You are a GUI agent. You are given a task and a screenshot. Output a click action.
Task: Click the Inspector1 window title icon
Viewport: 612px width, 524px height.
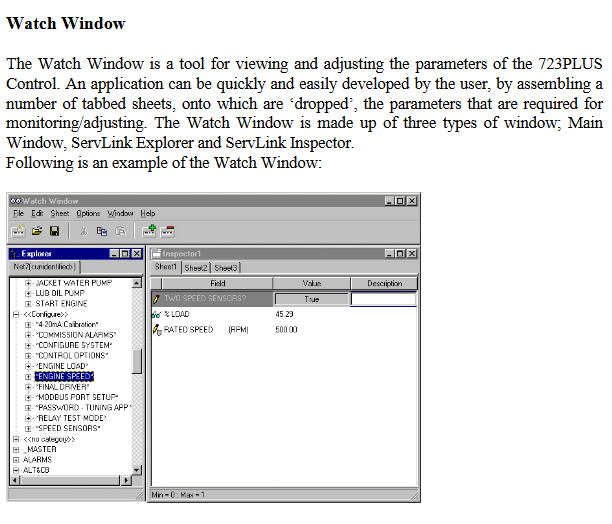point(157,254)
